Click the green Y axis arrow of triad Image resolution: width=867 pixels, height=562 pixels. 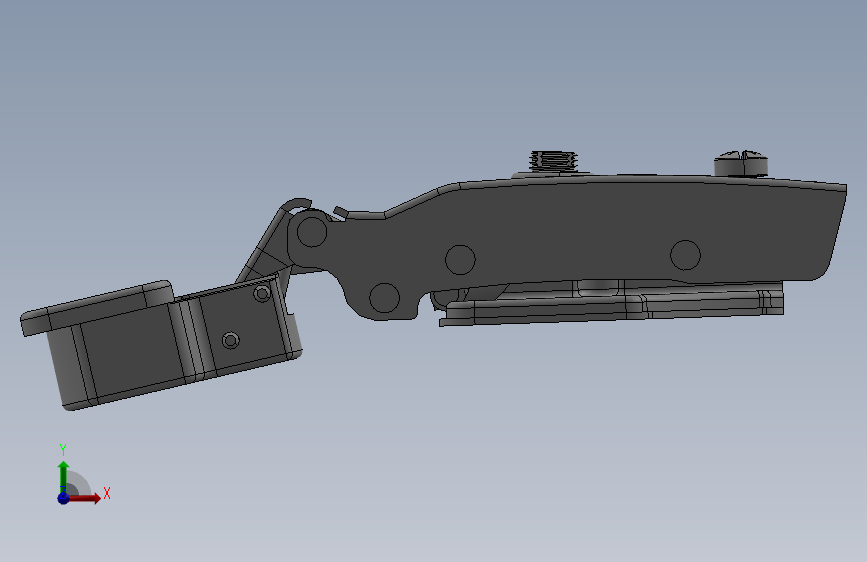(x=63, y=476)
